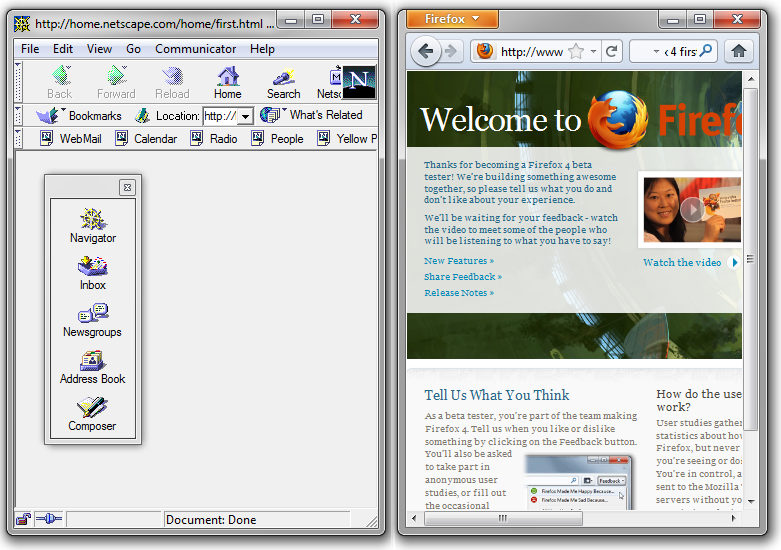The image size is (781, 550).
Task: Expand the orange Firefox menu button
Action: pyautogui.click(x=452, y=19)
